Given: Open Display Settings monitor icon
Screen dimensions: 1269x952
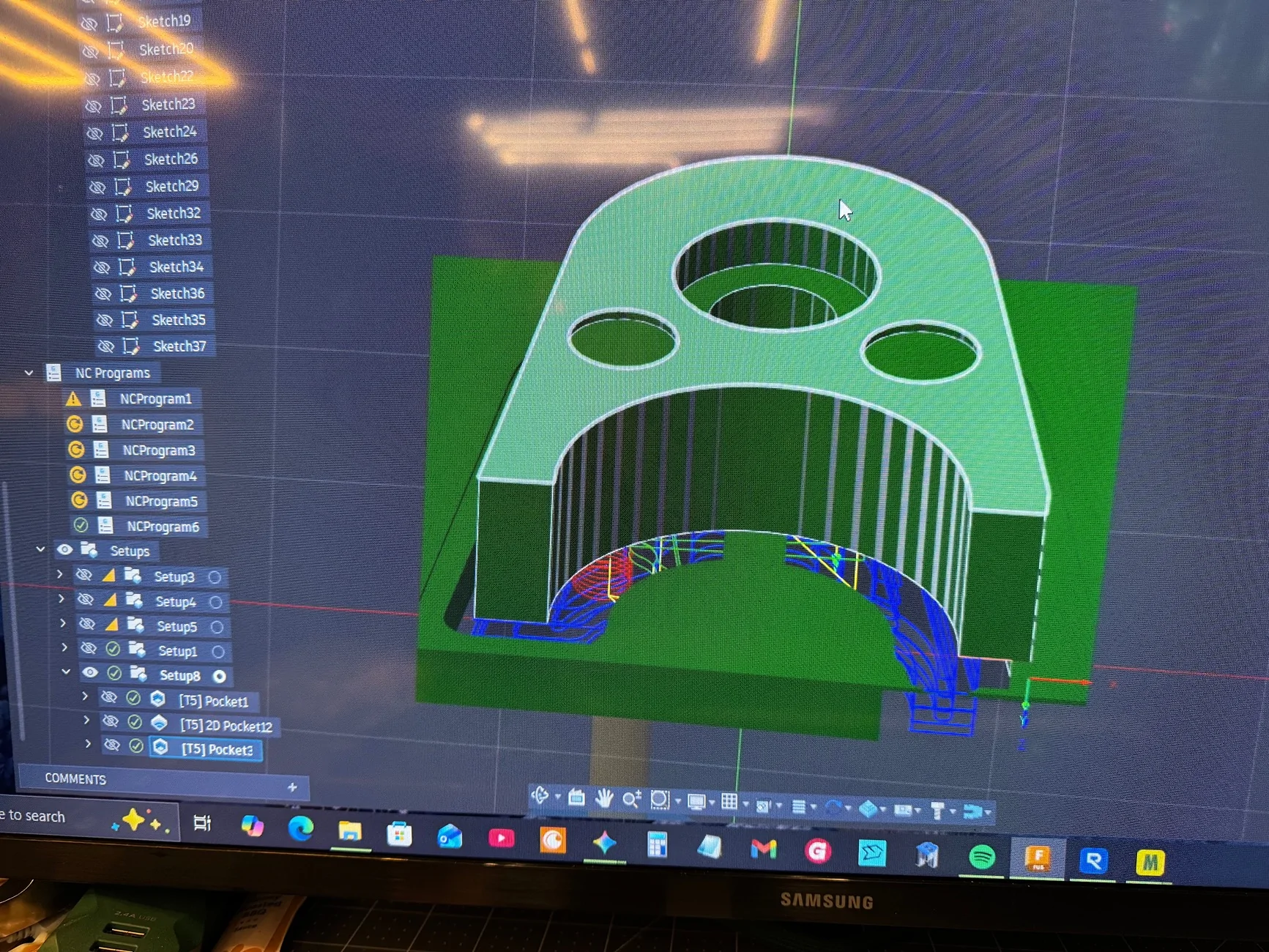Looking at the screenshot, I should coord(696,802).
